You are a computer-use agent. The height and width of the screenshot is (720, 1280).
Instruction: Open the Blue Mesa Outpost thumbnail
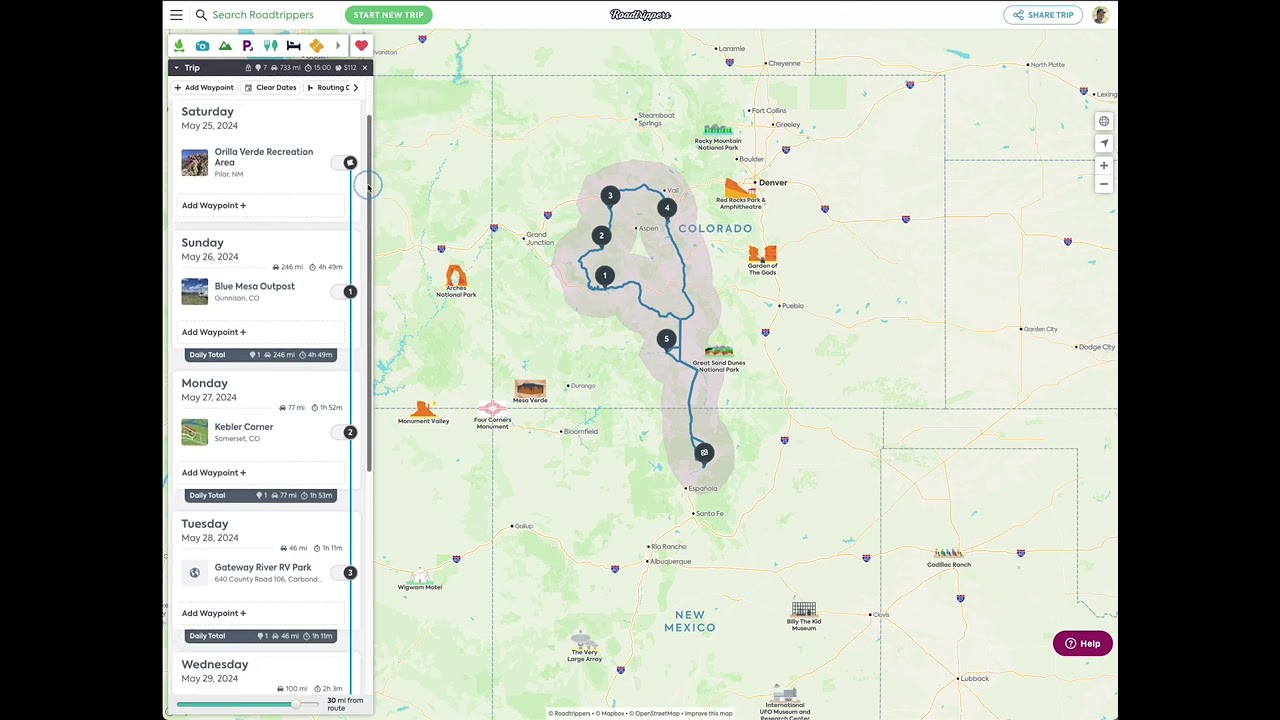point(195,292)
